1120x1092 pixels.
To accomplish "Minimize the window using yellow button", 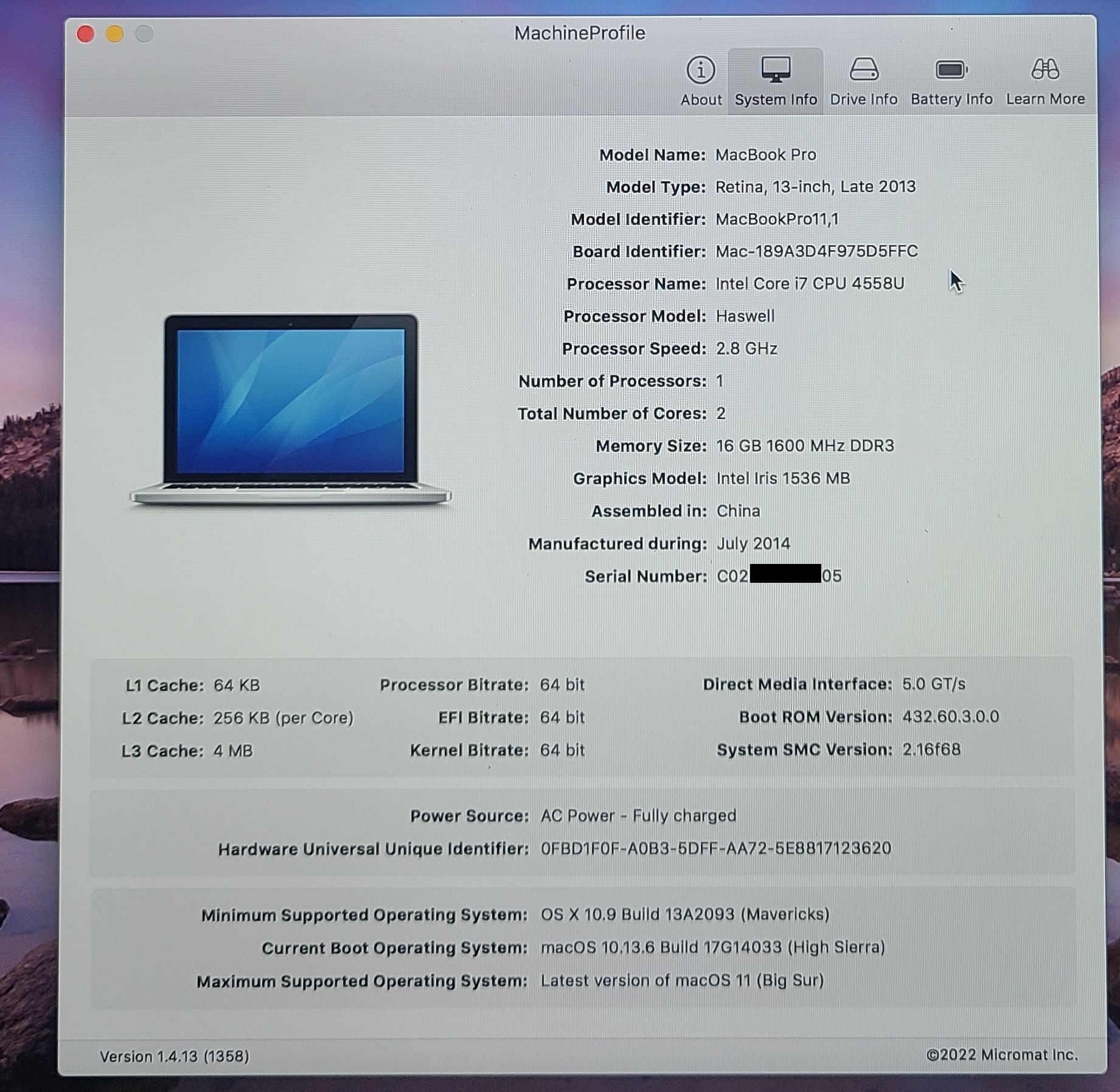I will click(x=115, y=34).
